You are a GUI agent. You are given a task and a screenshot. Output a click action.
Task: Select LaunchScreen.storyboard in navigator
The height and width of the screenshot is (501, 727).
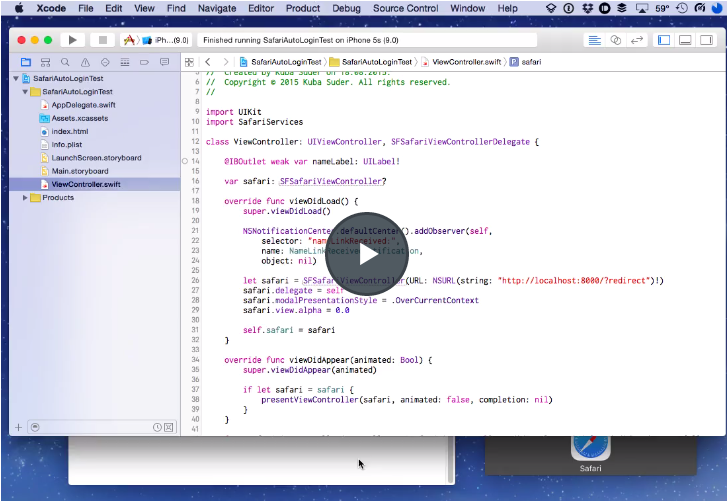click(x=96, y=158)
